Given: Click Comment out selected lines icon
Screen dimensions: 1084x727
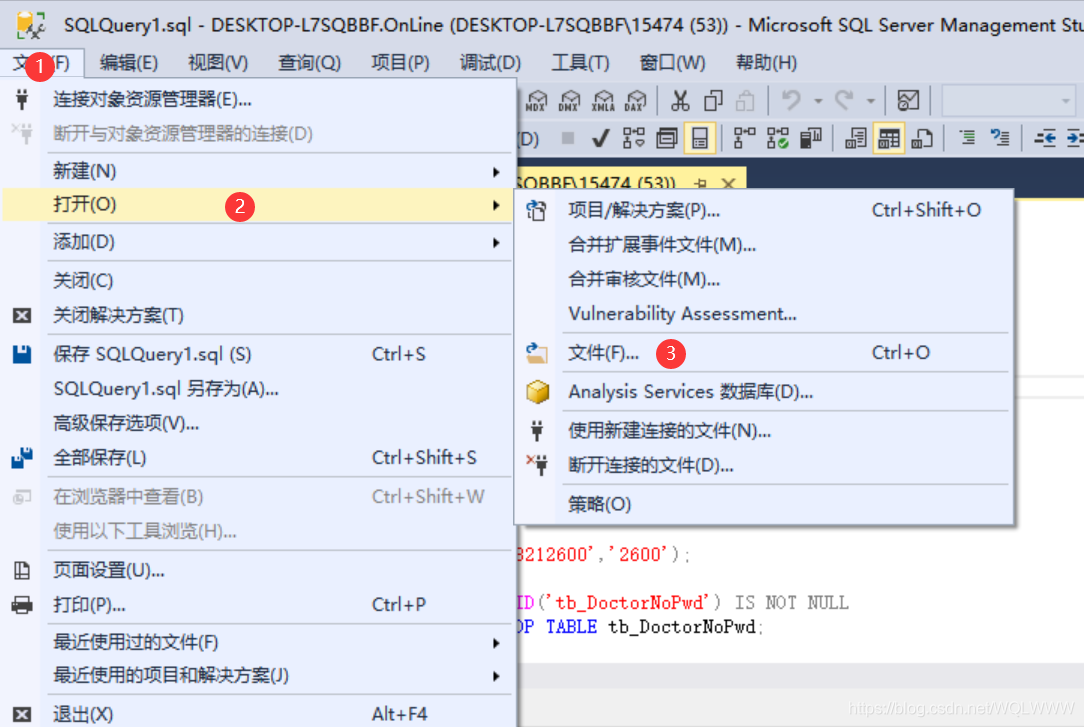Looking at the screenshot, I should 967,138.
